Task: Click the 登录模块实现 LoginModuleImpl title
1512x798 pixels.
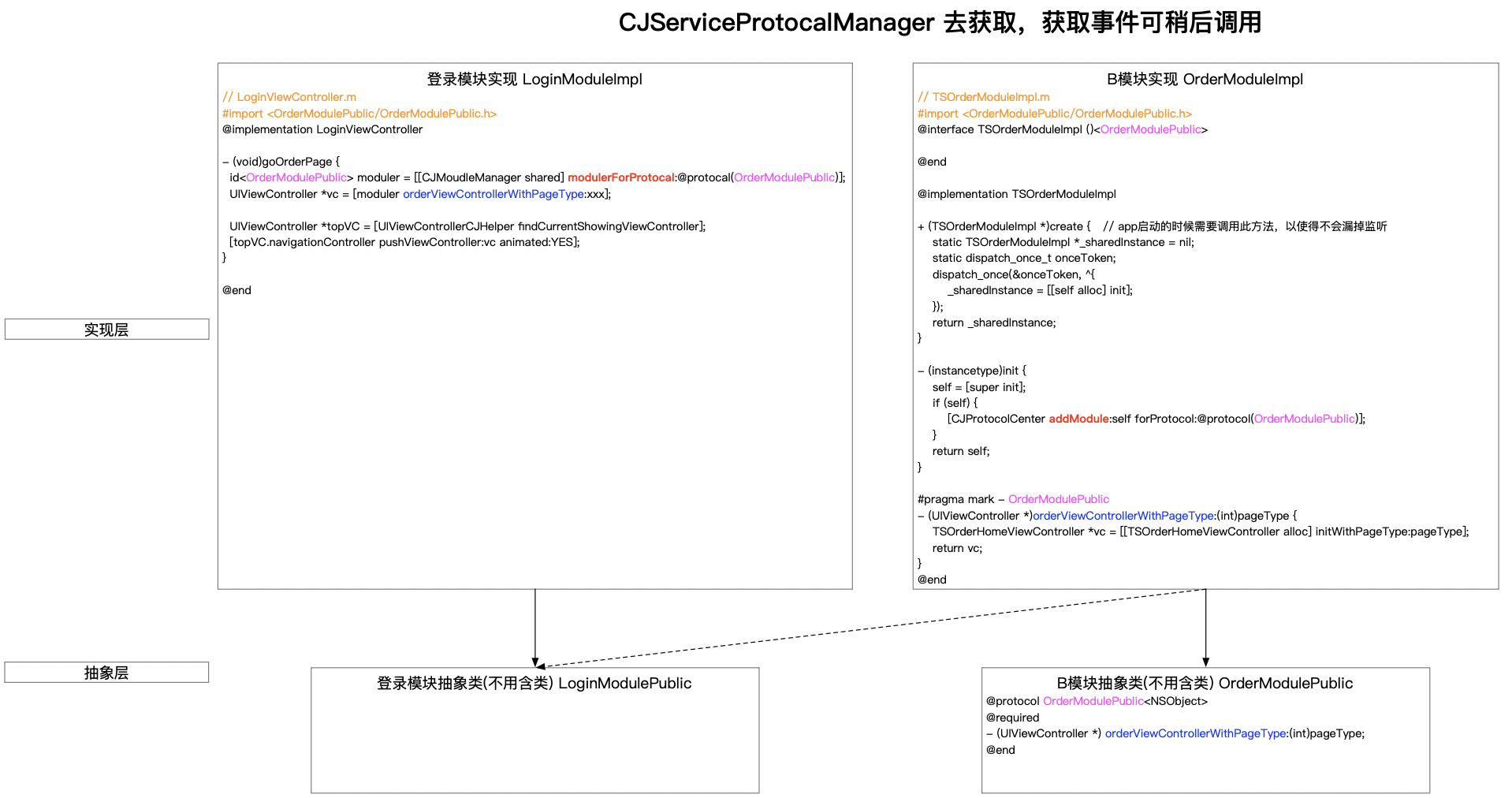Action: tap(534, 79)
